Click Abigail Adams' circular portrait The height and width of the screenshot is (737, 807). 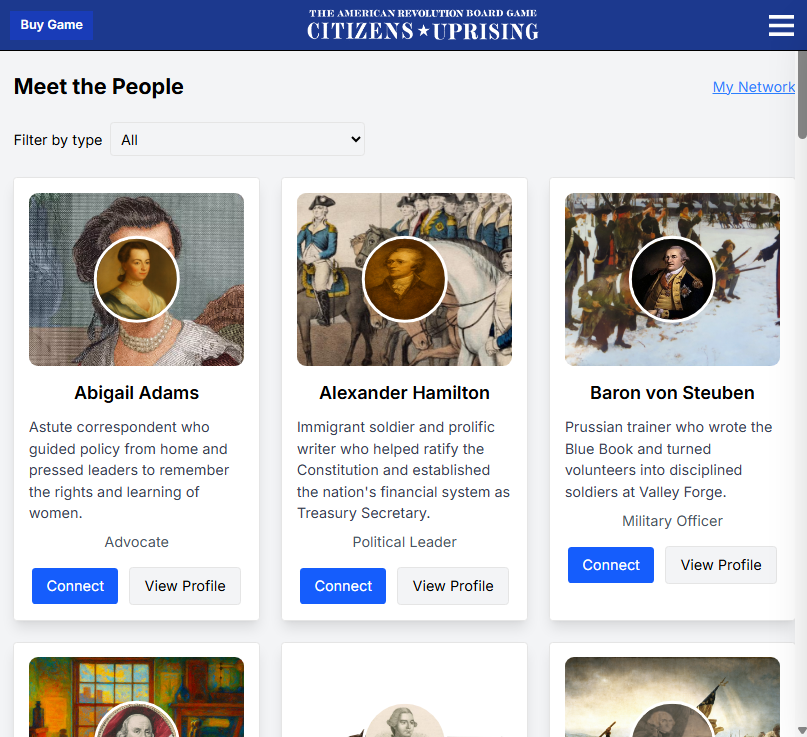(136, 279)
